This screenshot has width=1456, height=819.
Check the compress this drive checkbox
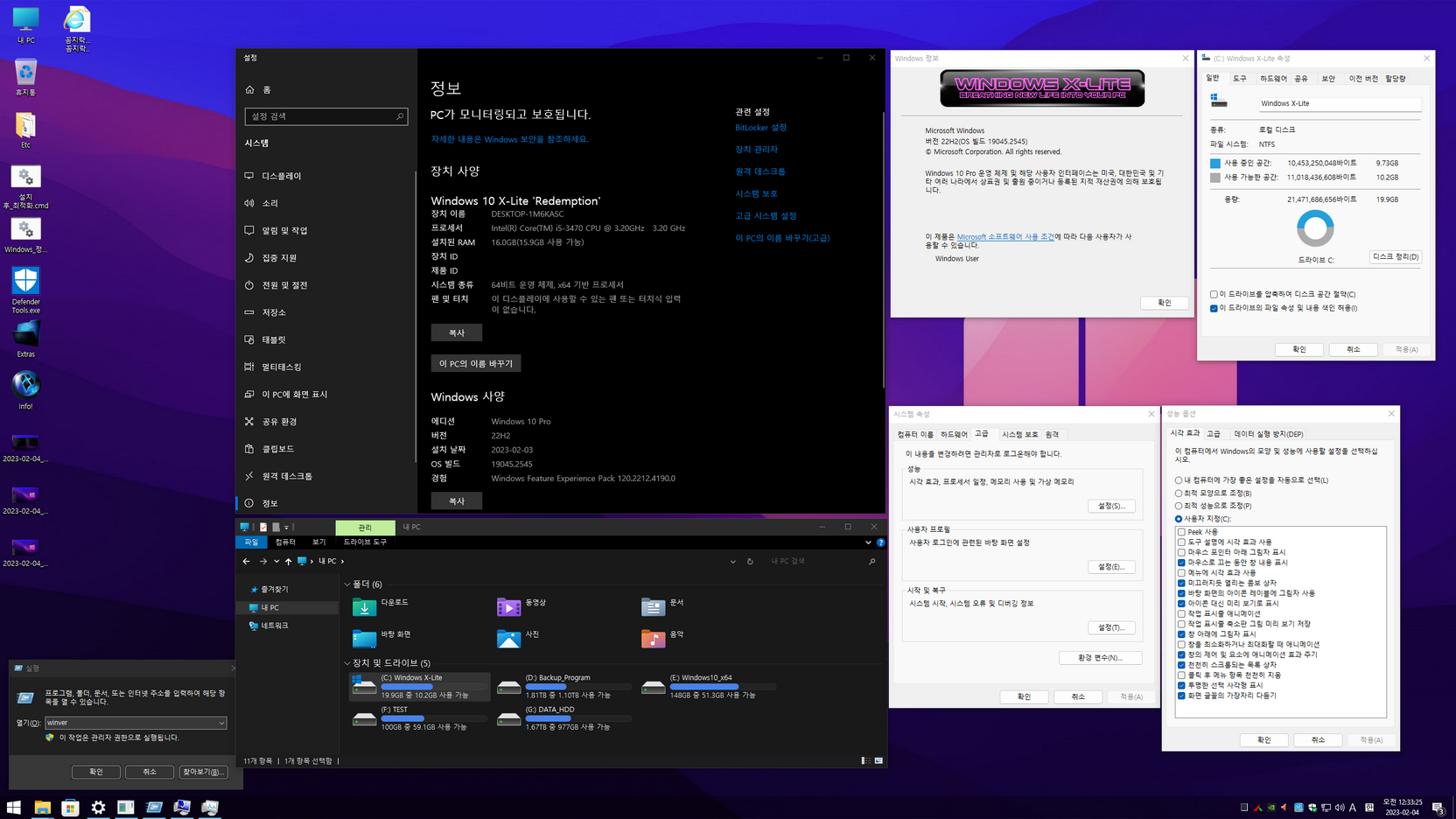point(1214,295)
